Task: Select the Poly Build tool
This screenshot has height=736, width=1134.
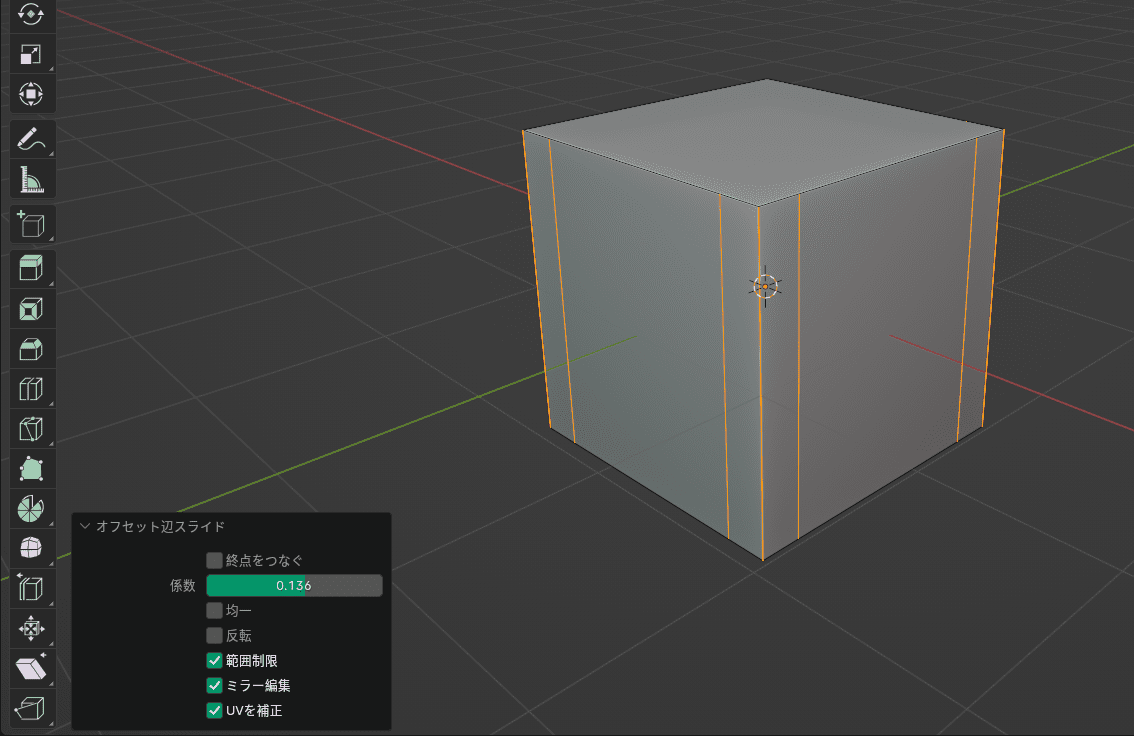Action: [x=31, y=469]
